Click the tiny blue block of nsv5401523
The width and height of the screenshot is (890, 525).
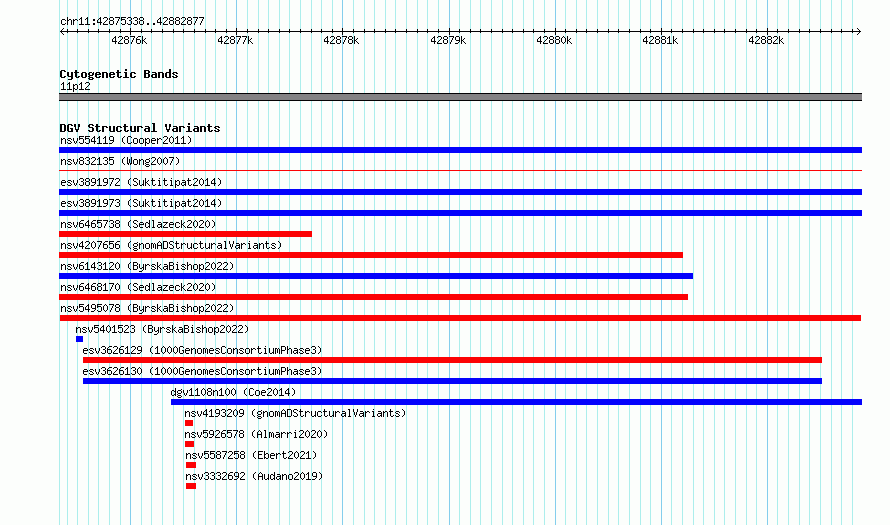pos(79,339)
